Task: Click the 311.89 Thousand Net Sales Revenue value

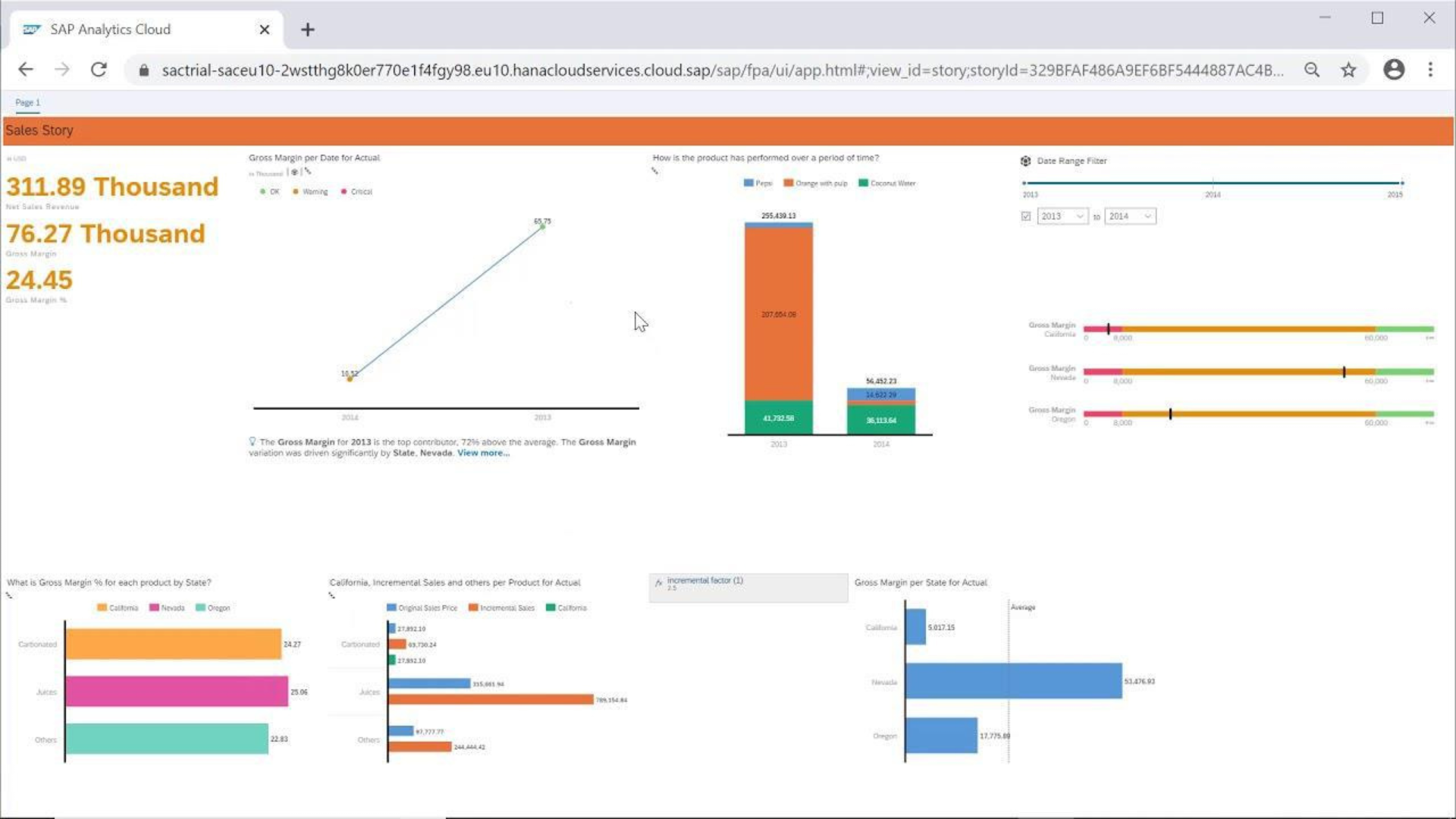Action: (112, 187)
